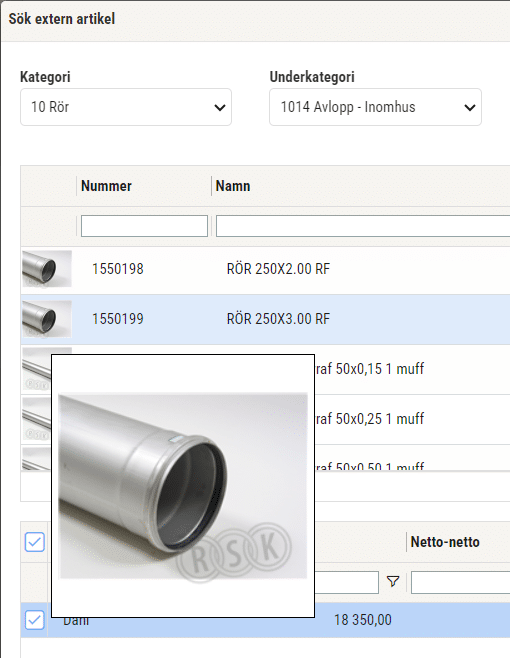Select row RÖR 250X2.00 RF
Viewport: 510px width, 658px height.
pos(265,269)
